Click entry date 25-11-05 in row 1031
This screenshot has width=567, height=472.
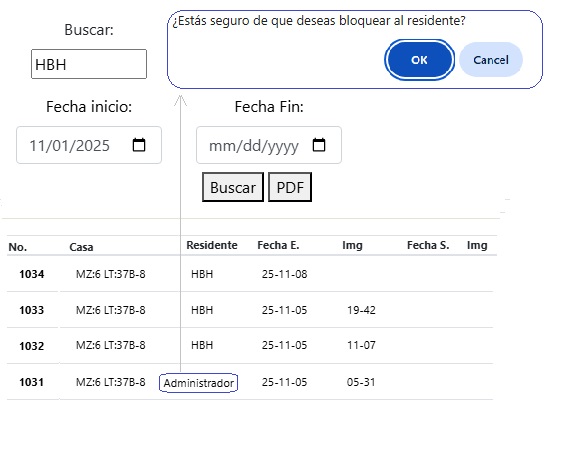[285, 382]
